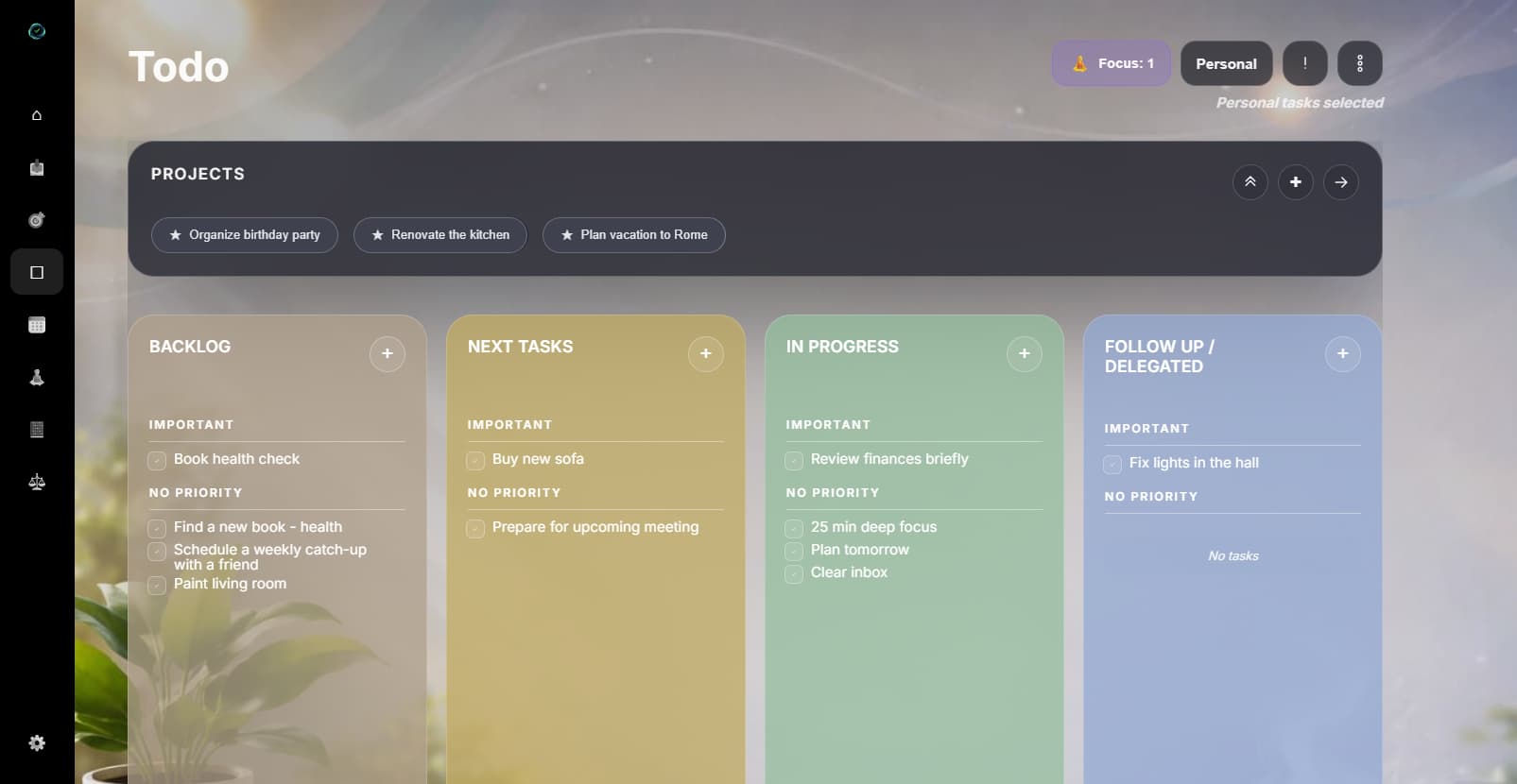
Task: Click the FOLLOW UP / DELEGATED heading
Action: pos(1160,357)
